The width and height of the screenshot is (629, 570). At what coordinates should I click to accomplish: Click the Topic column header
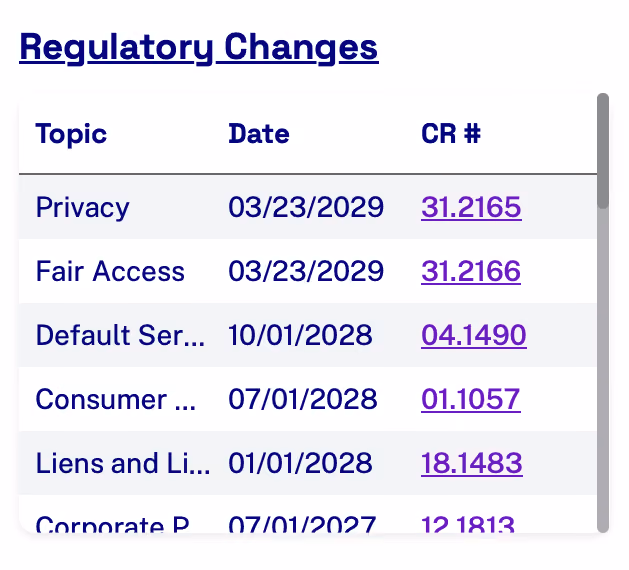pos(71,134)
